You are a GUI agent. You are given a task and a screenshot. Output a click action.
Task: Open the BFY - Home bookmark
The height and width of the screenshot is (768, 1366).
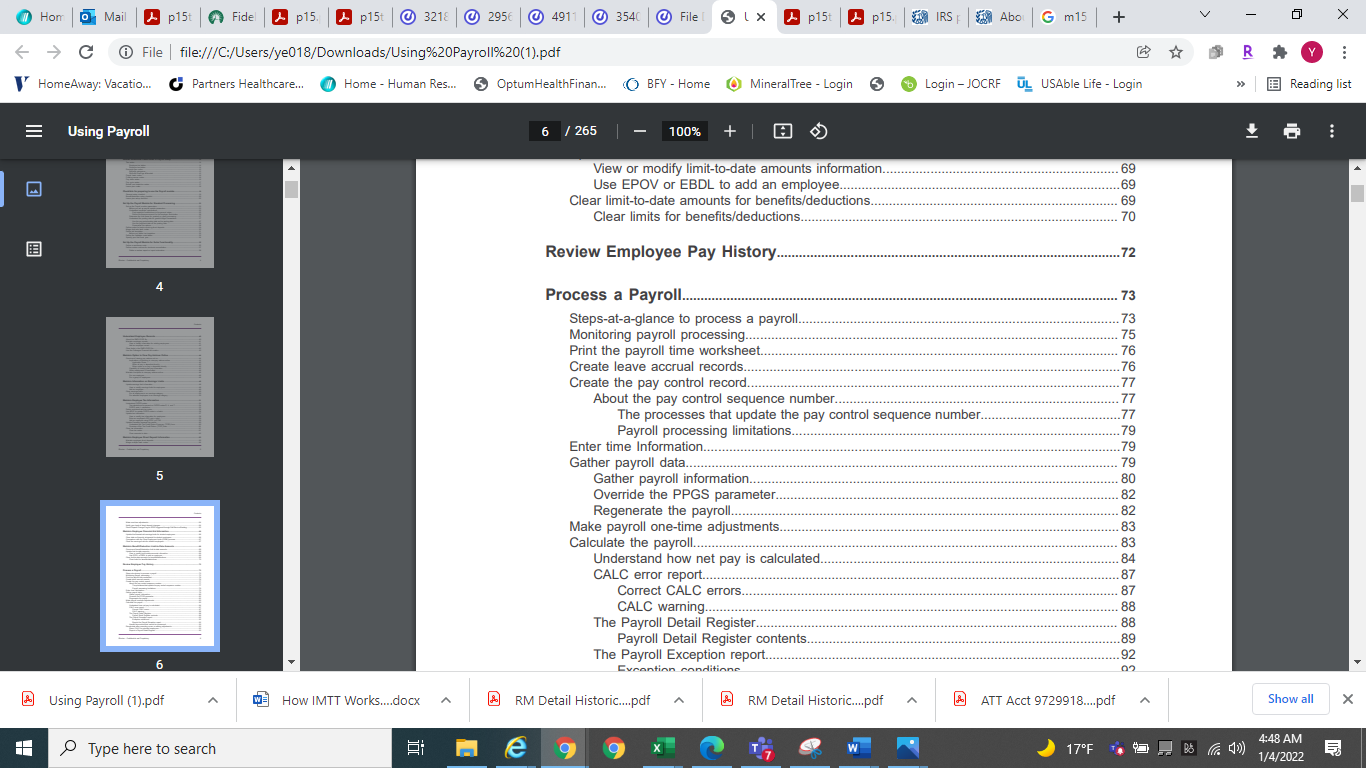point(666,84)
